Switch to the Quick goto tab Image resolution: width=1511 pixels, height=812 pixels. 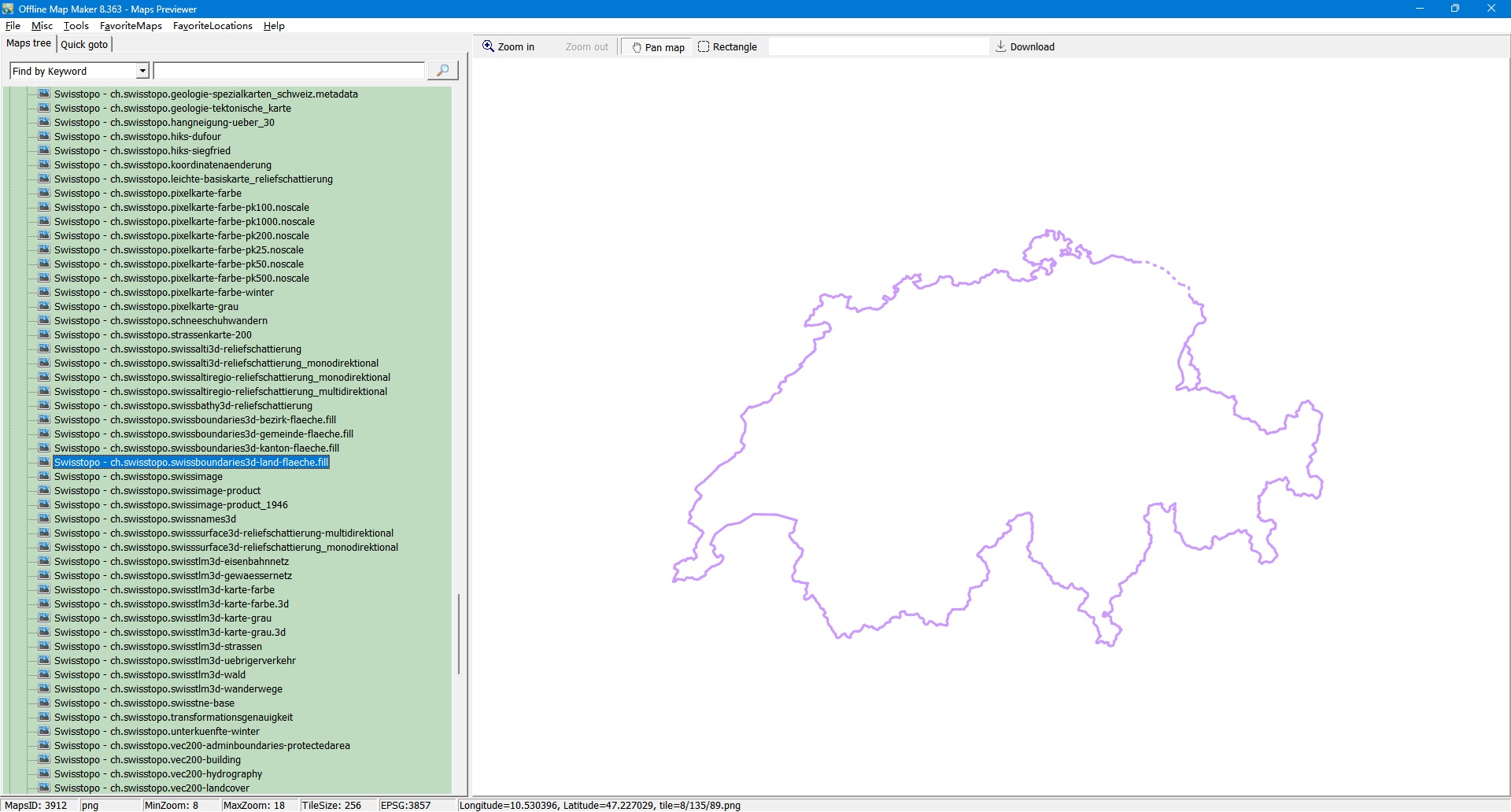tap(84, 44)
